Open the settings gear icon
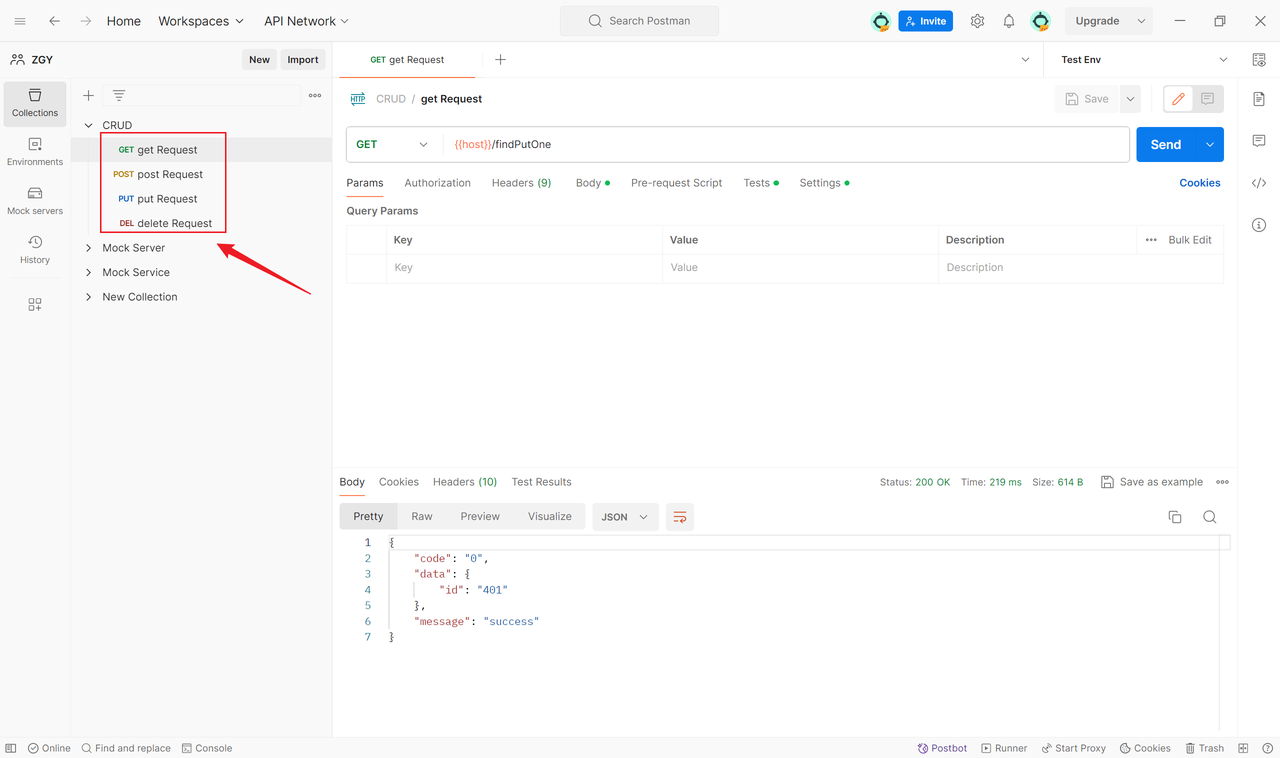The image size is (1280, 758). click(977, 21)
